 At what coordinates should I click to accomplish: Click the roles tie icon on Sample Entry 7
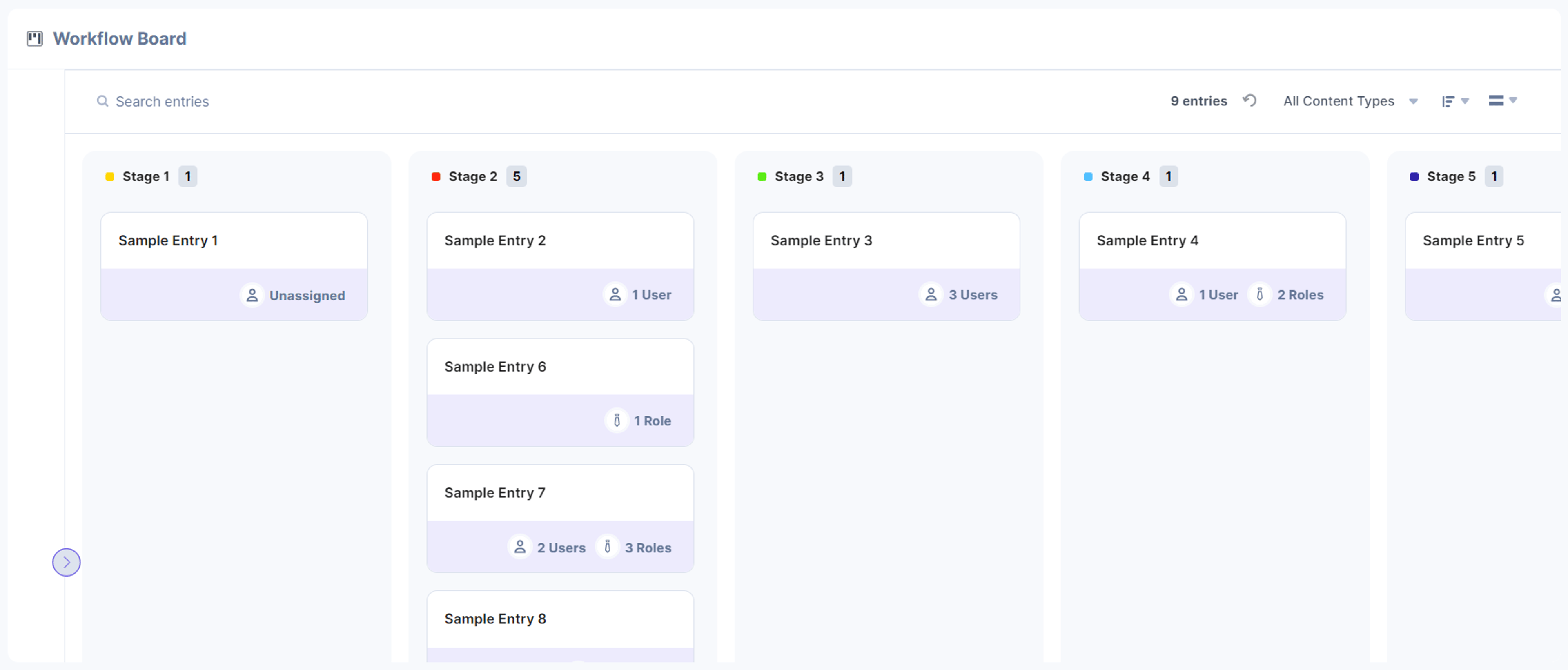tap(607, 547)
